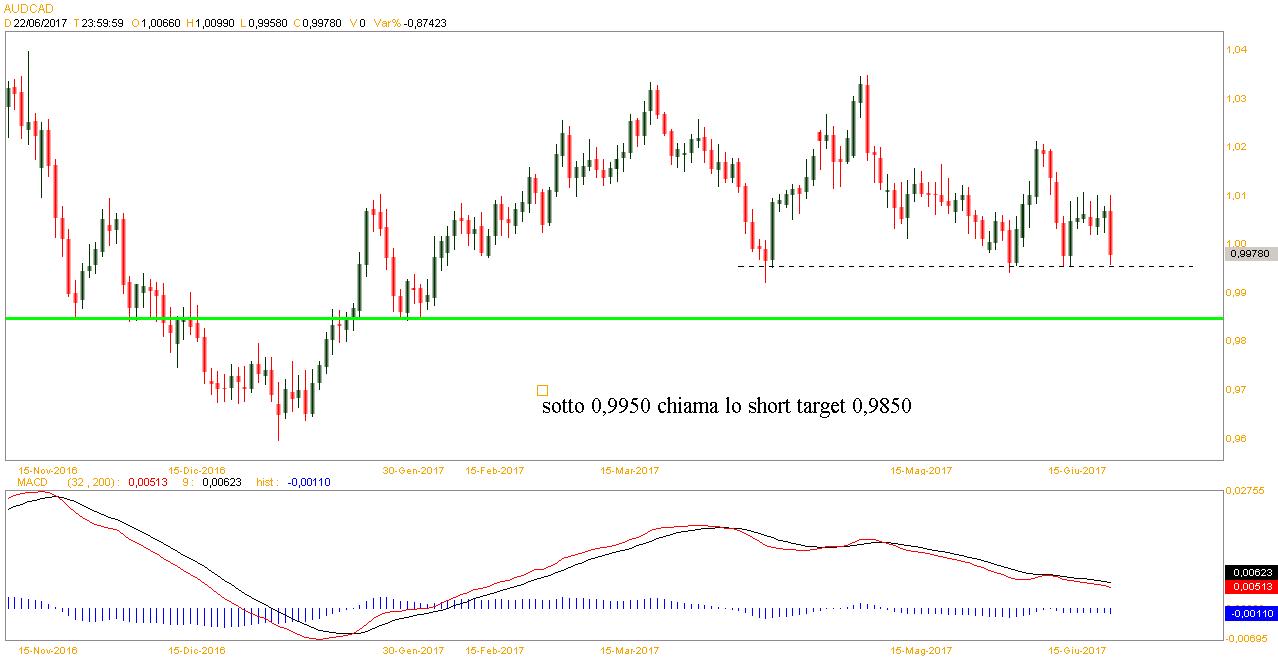Image resolution: width=1278 pixels, height=668 pixels.
Task: Click the 22/06/2017 date in the header
Action: click(42, 22)
